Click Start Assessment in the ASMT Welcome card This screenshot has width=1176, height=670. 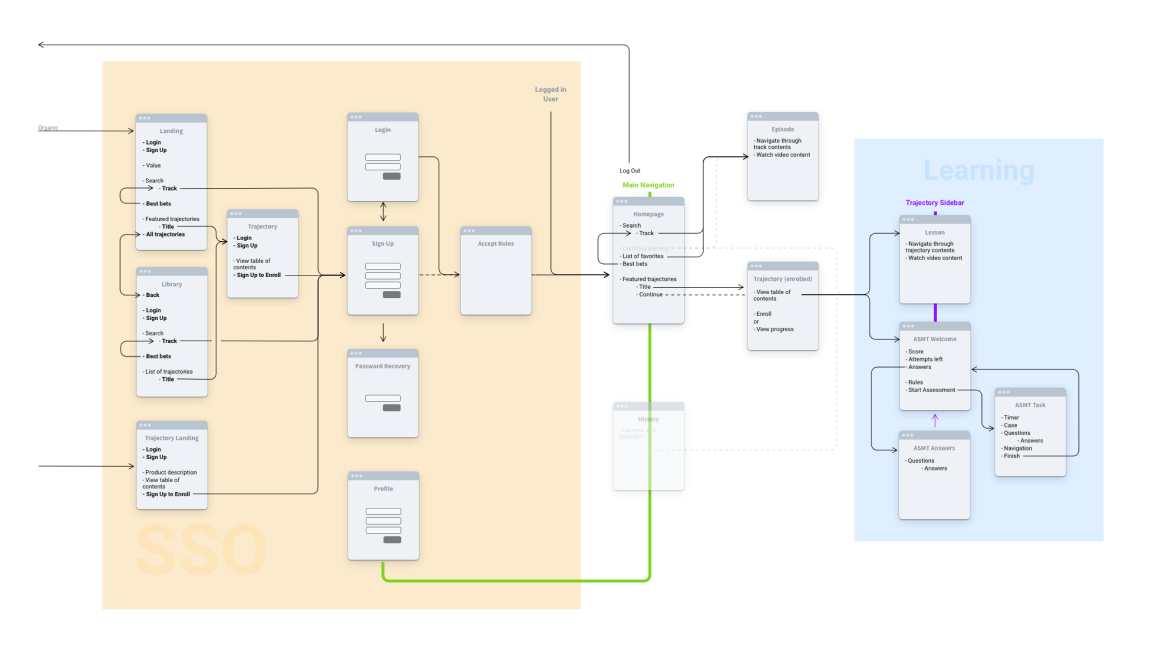pos(931,390)
